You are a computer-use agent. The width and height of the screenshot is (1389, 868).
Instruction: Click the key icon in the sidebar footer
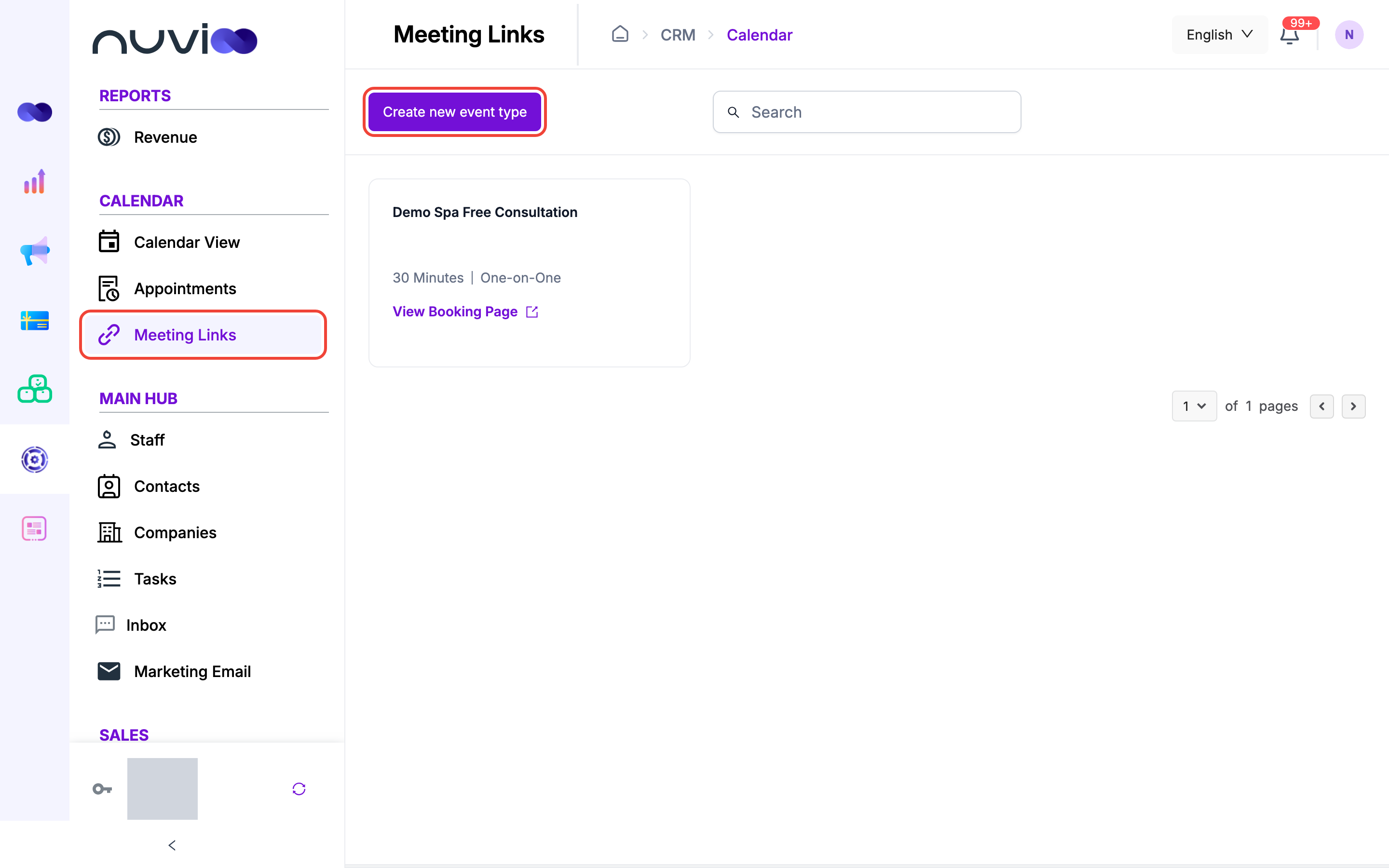tap(102, 789)
